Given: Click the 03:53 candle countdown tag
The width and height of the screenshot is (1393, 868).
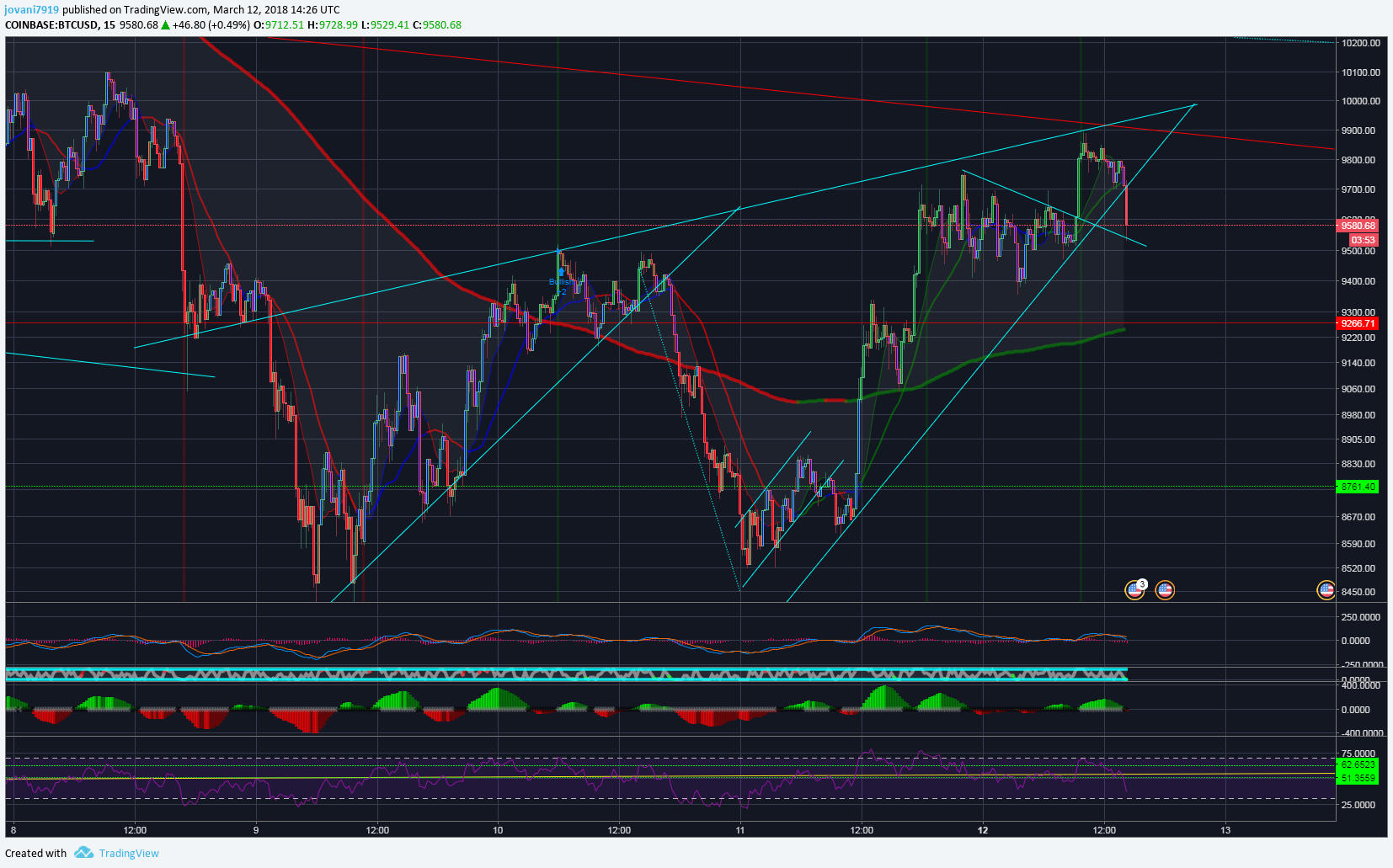Looking at the screenshot, I should pyautogui.click(x=1363, y=240).
